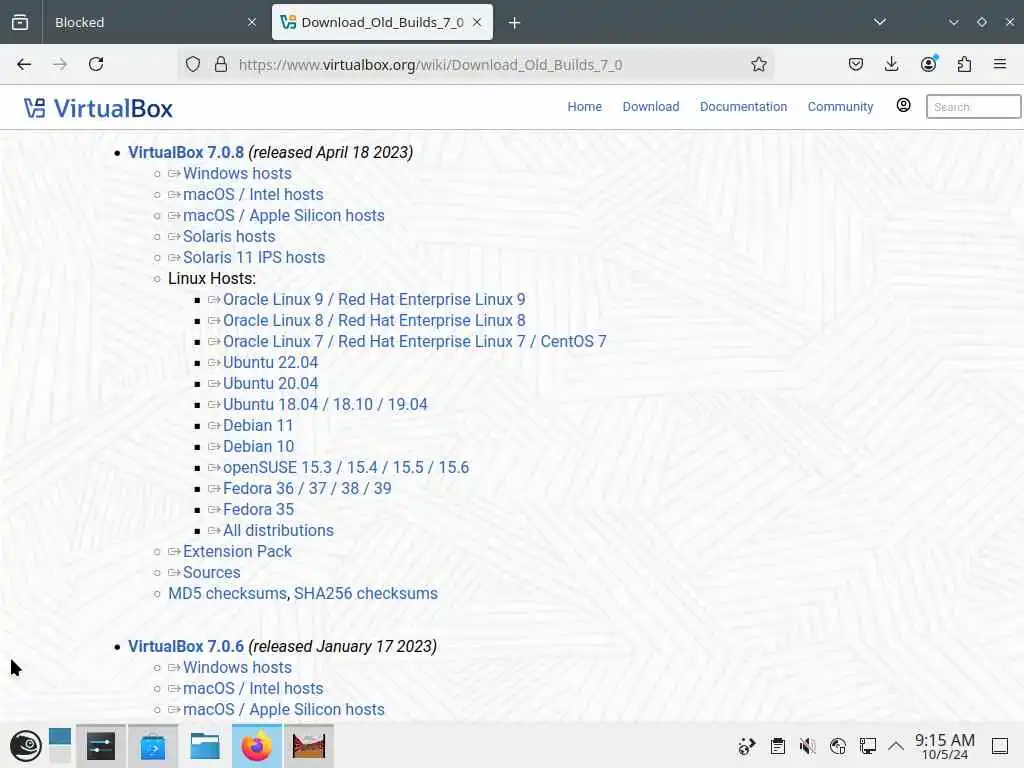
Task: Click the Firefox taskbar icon
Action: pos(257,746)
